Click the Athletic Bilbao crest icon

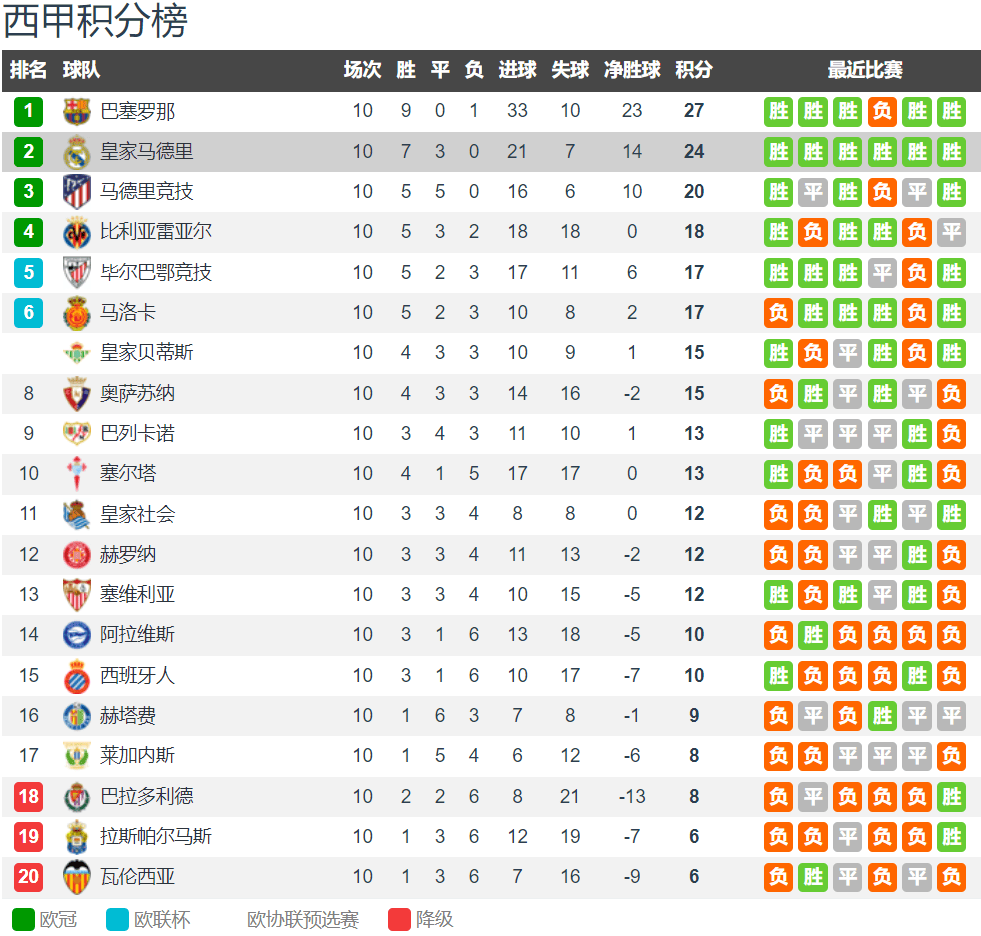click(76, 272)
